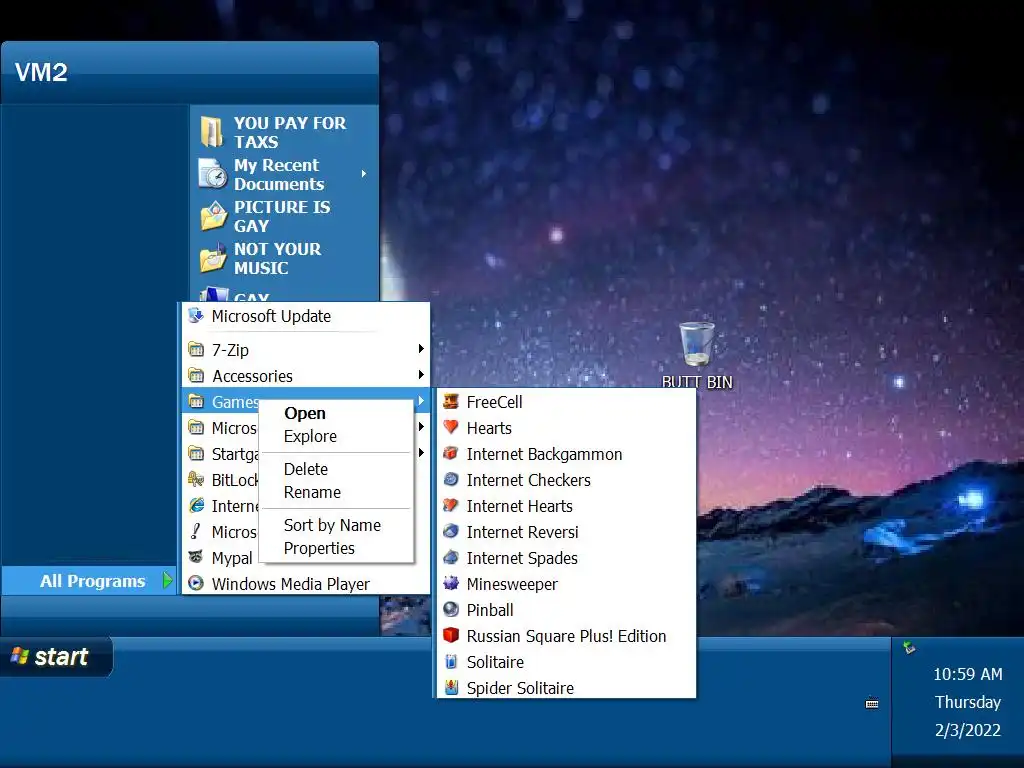Click the safely remove hardware tray icon

pos(909,648)
